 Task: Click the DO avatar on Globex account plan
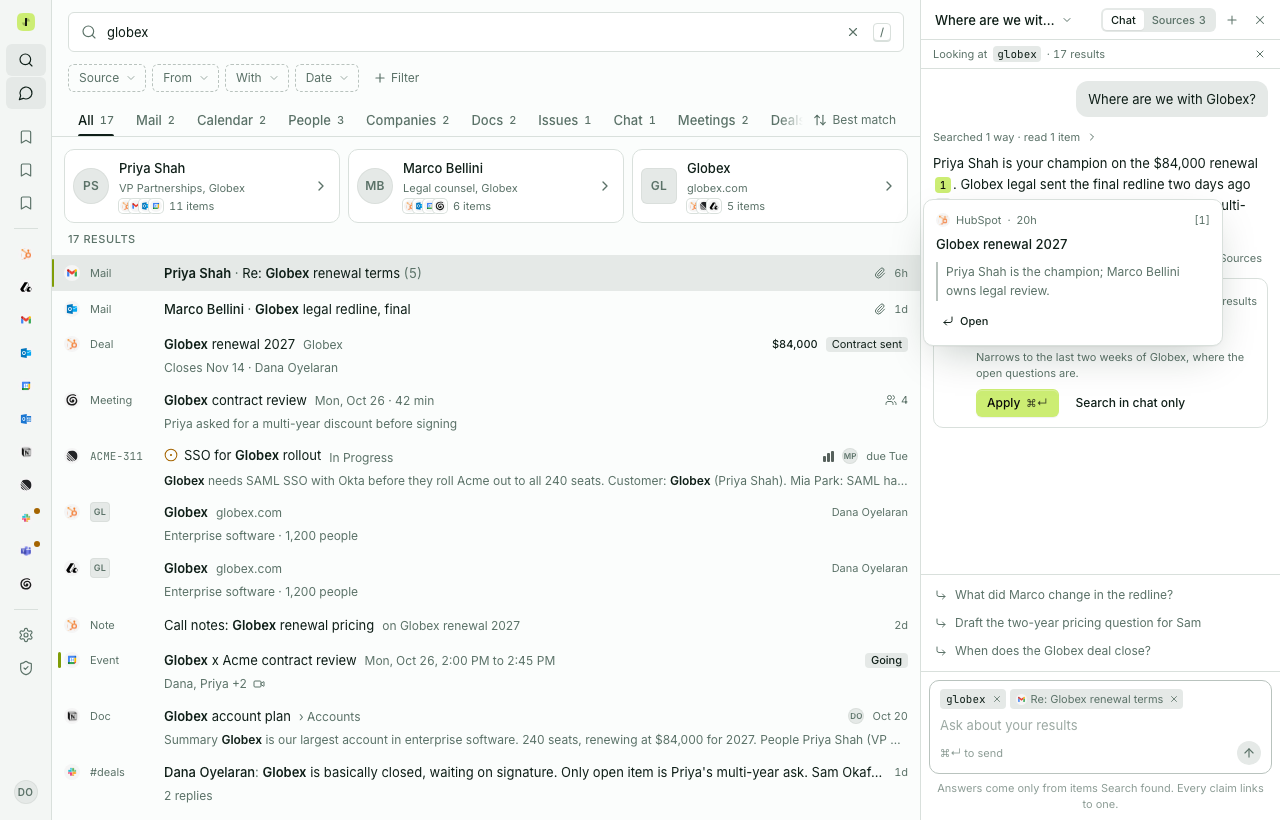point(856,716)
